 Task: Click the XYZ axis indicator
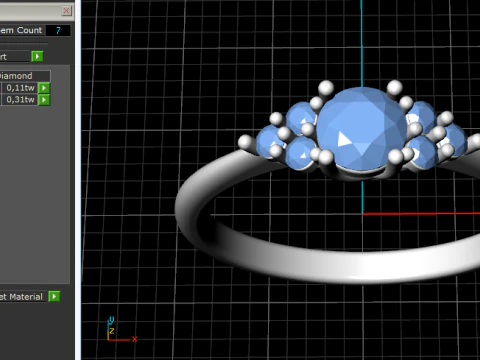(x=122, y=329)
